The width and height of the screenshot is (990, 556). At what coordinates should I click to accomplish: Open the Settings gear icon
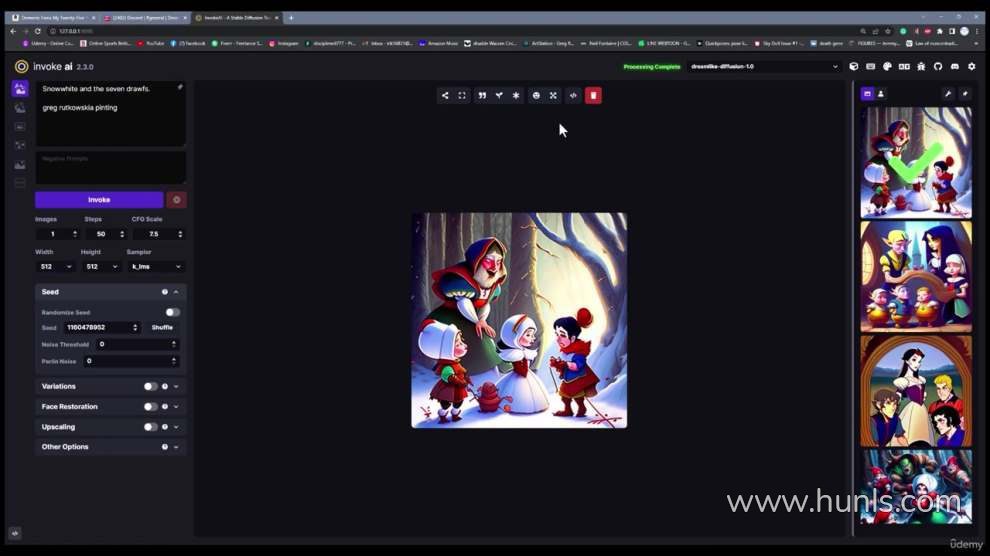pyautogui.click(x=972, y=66)
